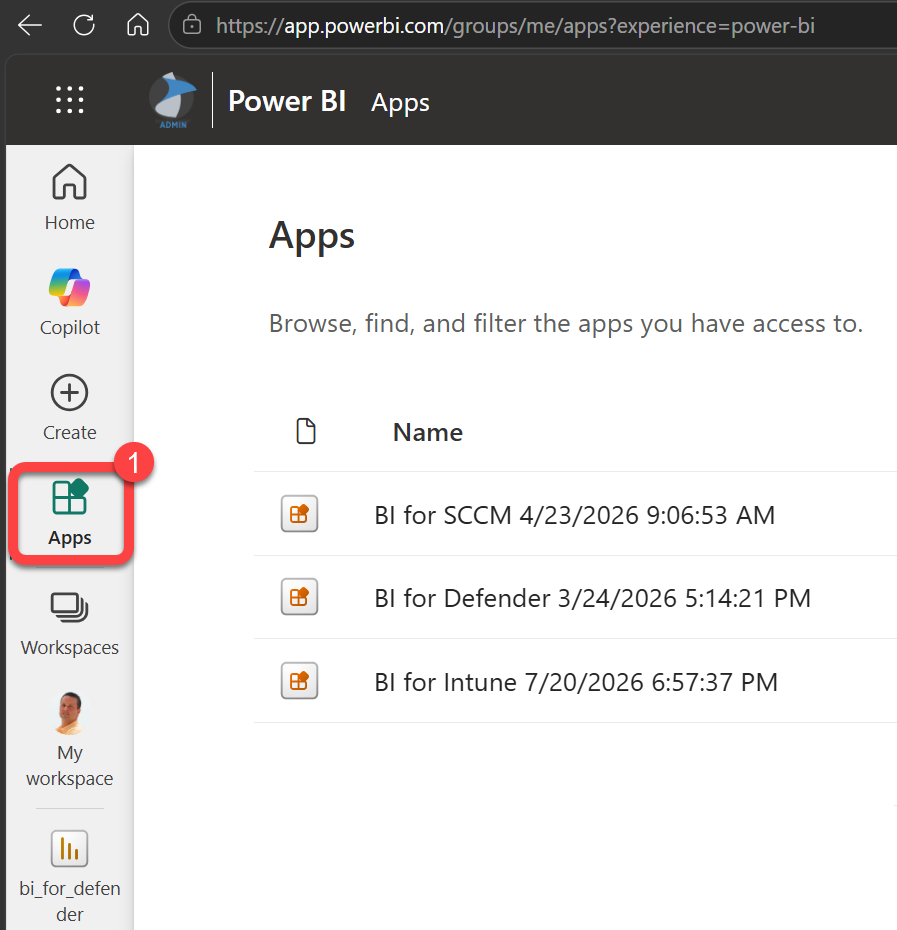Click the app icon for BI for Defender
The width and height of the screenshot is (897, 930).
point(299,597)
